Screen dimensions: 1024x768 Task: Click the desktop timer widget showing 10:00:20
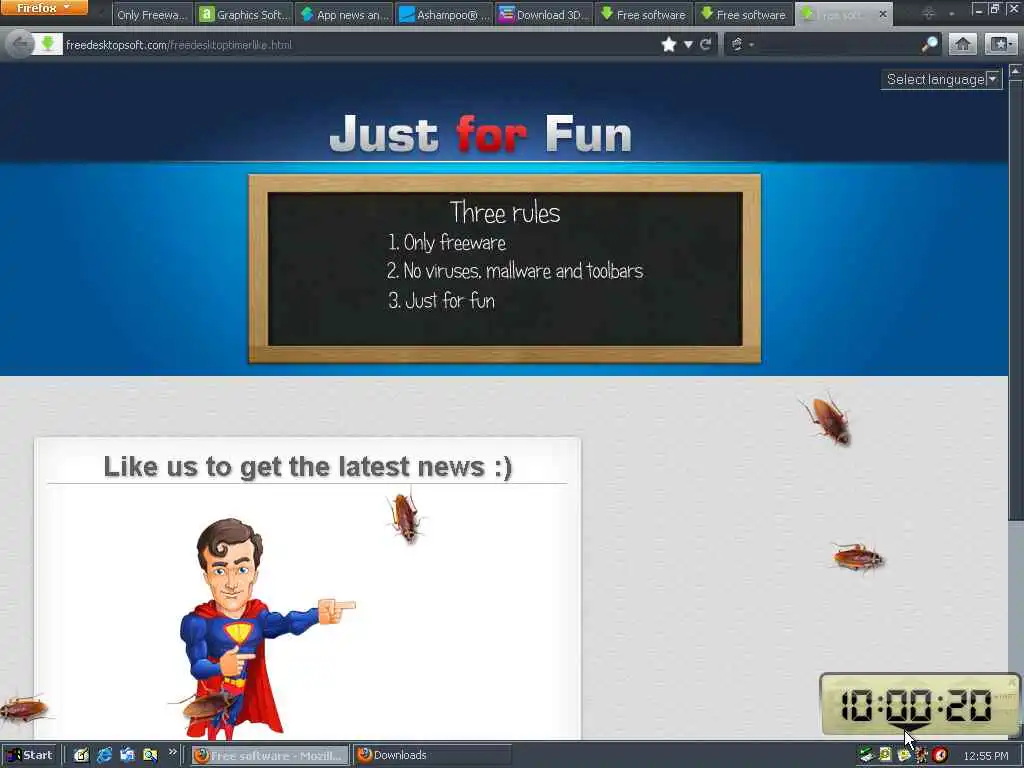click(920, 705)
